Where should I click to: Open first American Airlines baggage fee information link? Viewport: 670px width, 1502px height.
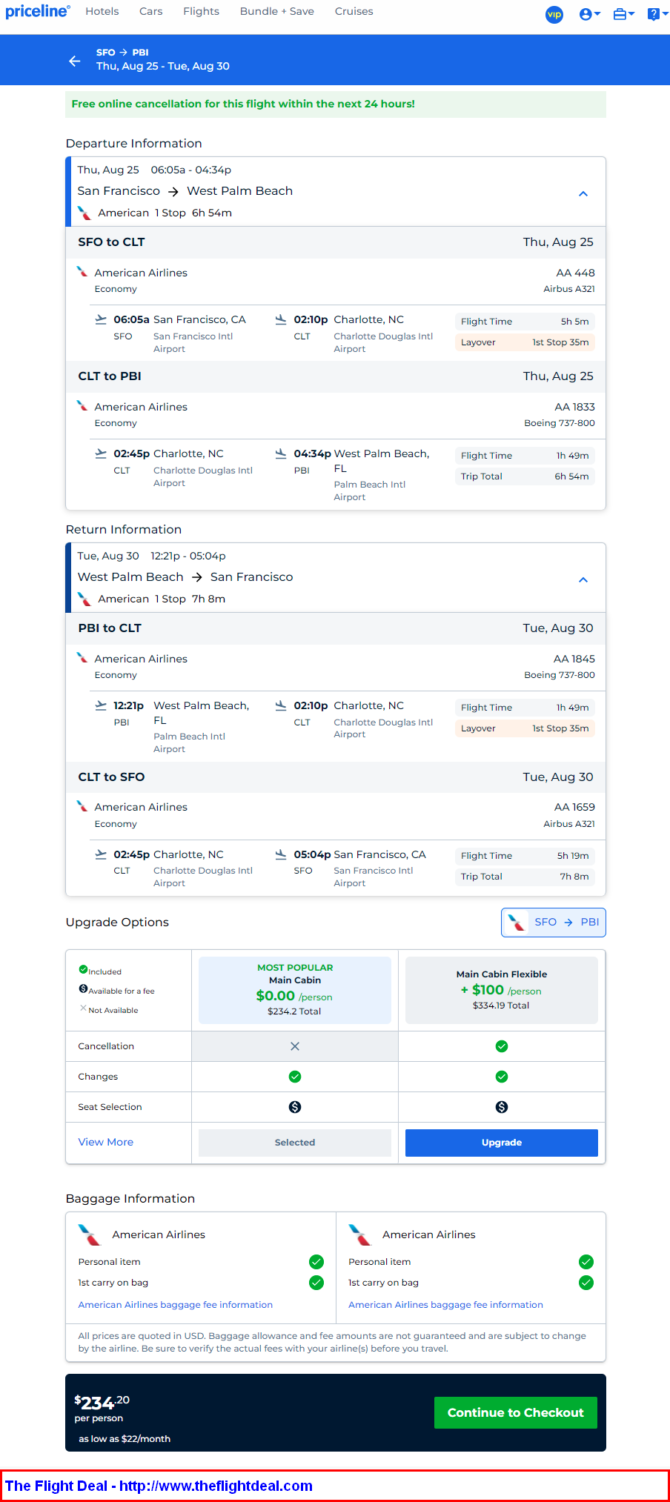[175, 1304]
